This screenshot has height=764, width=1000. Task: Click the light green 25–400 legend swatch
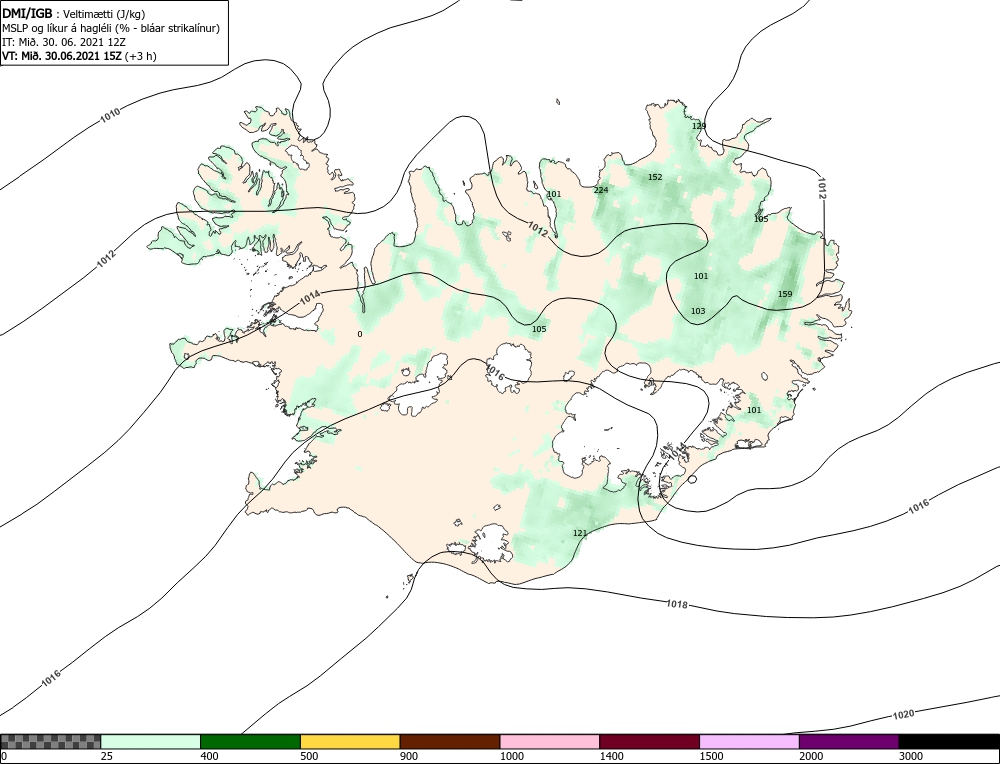point(151,741)
